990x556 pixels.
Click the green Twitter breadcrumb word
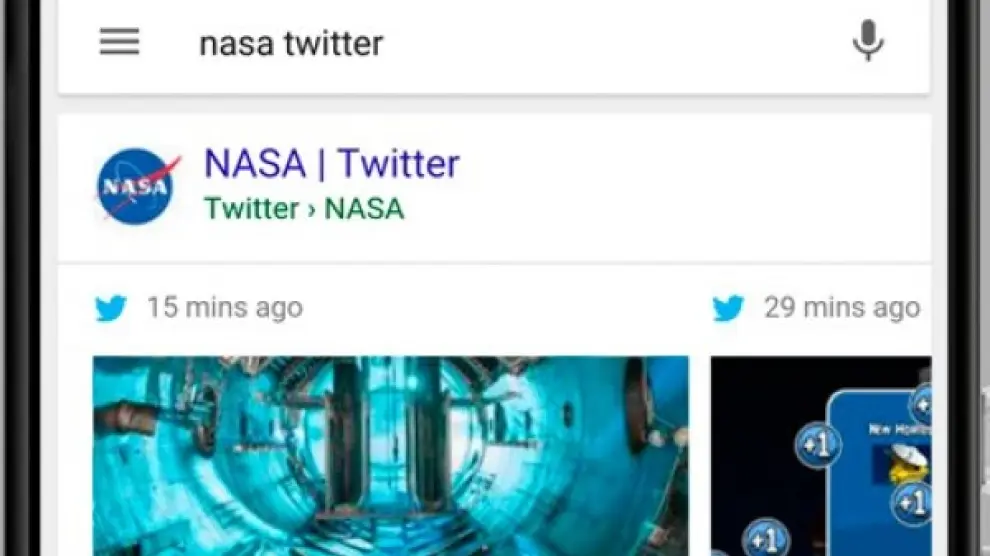click(252, 209)
